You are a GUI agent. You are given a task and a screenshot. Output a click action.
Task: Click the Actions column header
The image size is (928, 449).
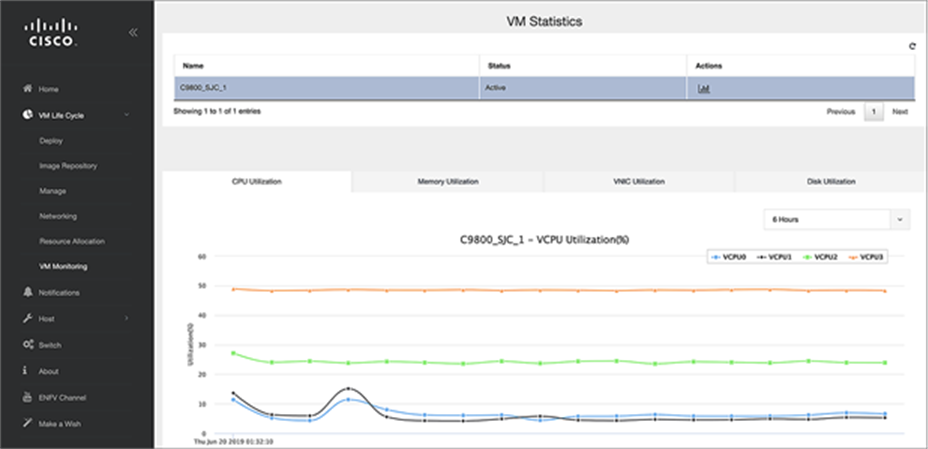pyautogui.click(x=801, y=66)
